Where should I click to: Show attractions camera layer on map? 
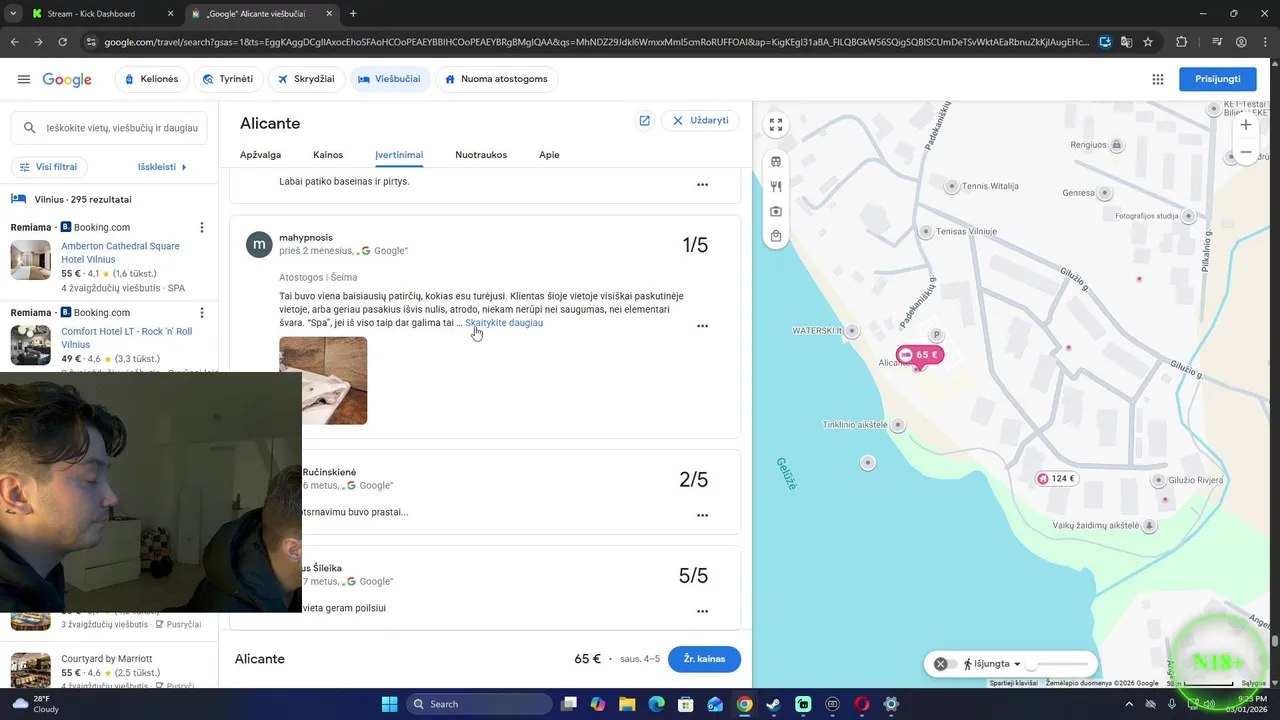click(x=776, y=211)
